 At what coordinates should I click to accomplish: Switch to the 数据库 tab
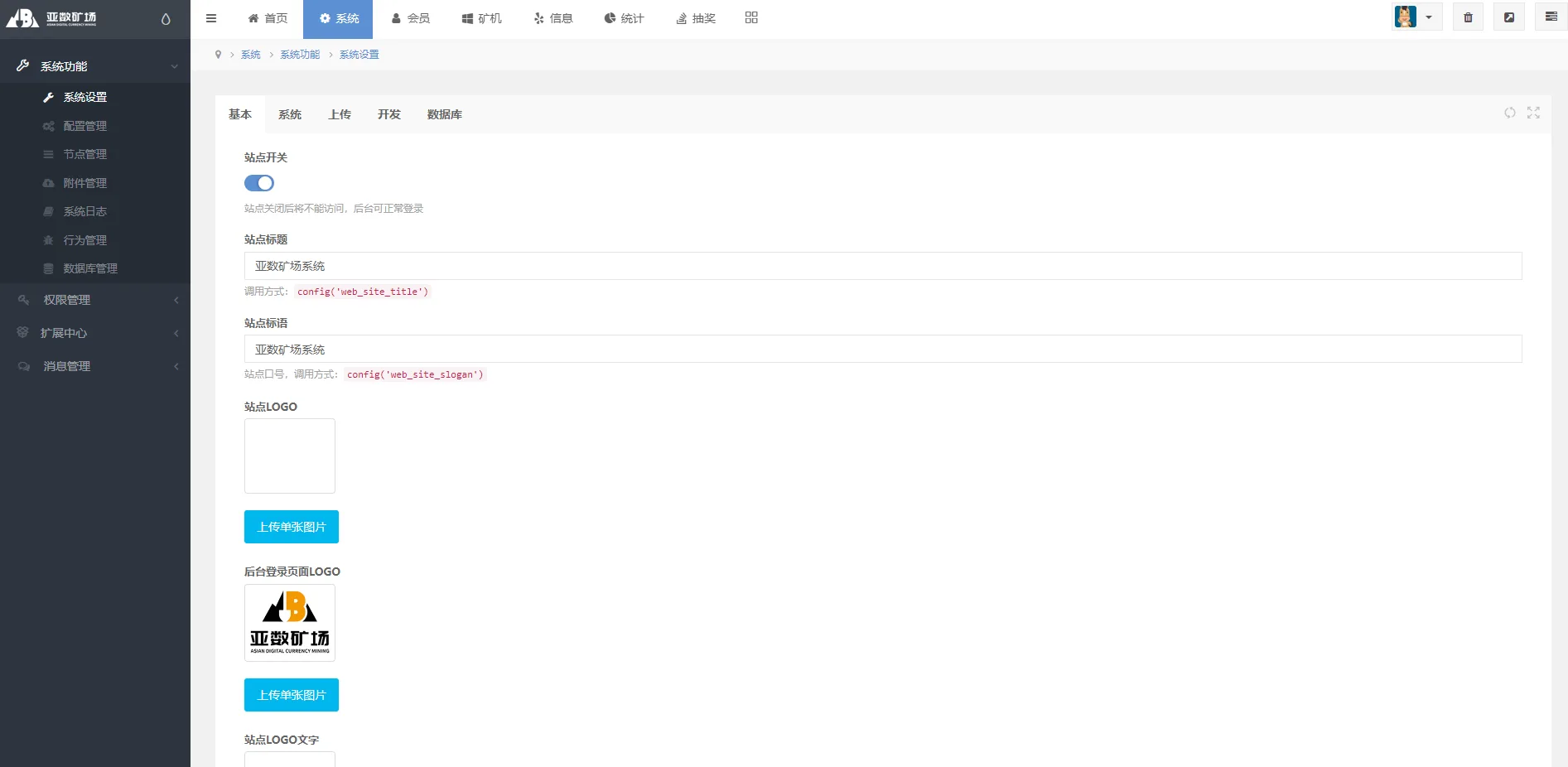(445, 114)
